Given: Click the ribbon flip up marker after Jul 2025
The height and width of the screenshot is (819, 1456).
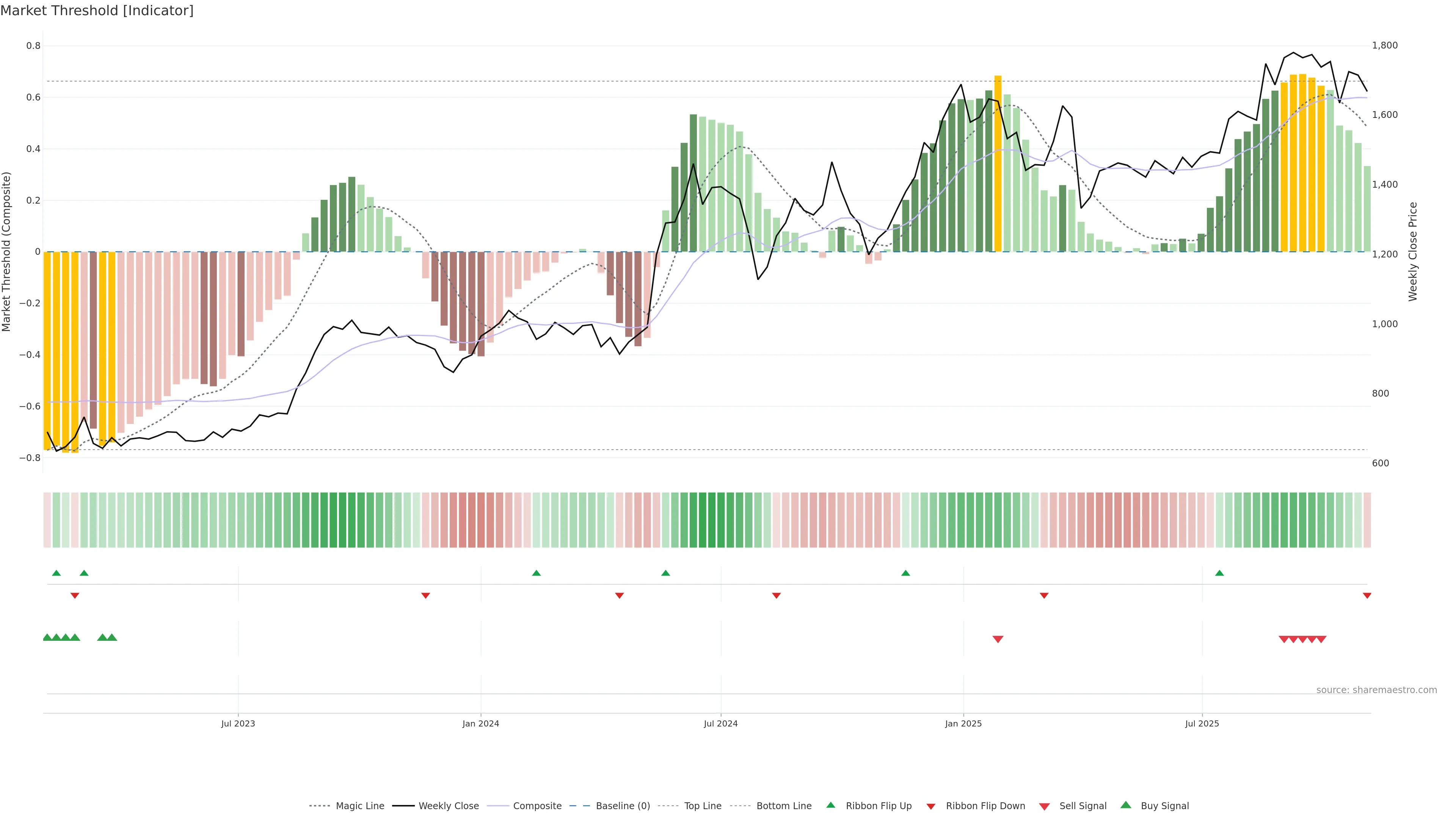Looking at the screenshot, I should pos(1219,573).
